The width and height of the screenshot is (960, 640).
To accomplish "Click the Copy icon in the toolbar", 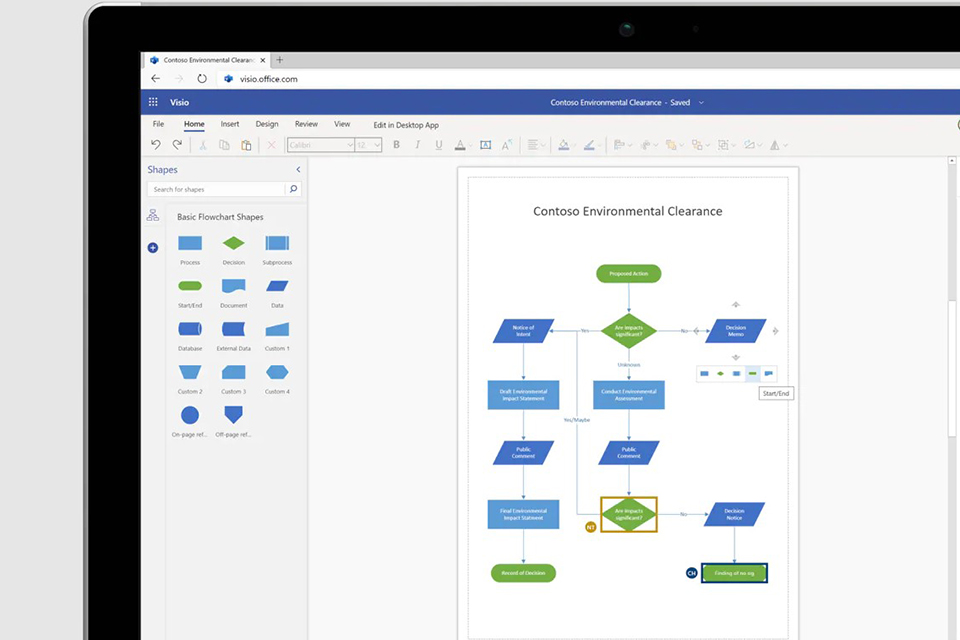I will [224, 145].
